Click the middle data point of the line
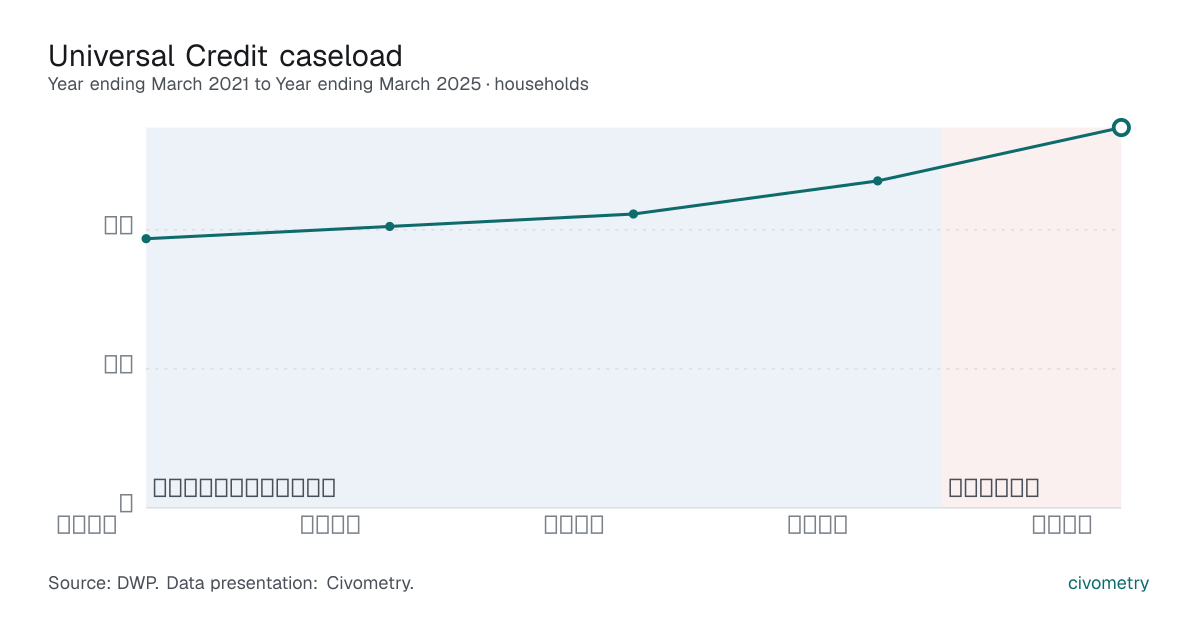1200x630 pixels. [633, 214]
